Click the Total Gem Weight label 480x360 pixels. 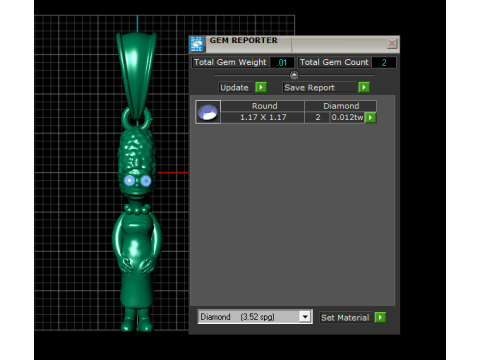click(230, 62)
